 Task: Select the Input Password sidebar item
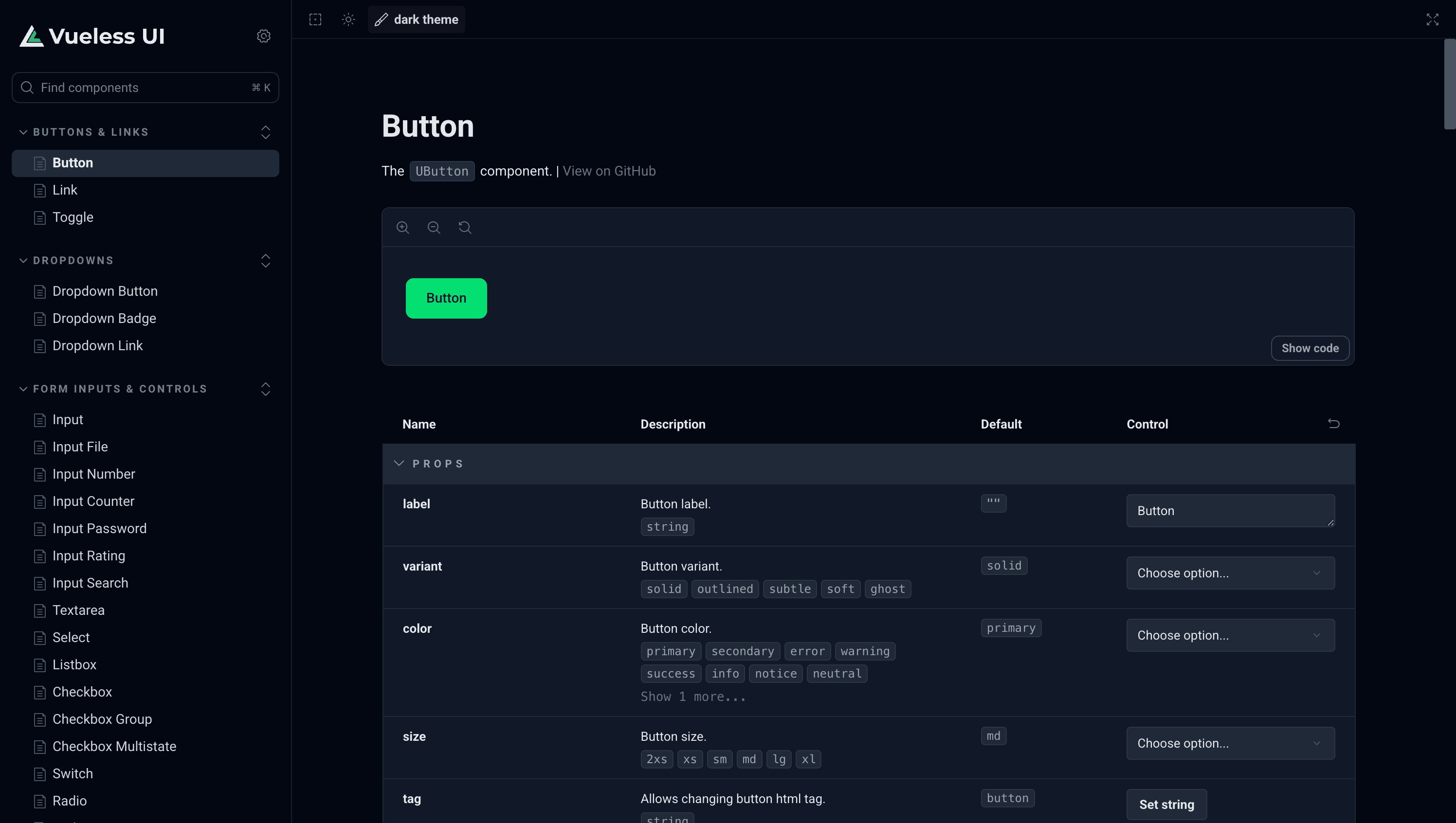(x=100, y=529)
